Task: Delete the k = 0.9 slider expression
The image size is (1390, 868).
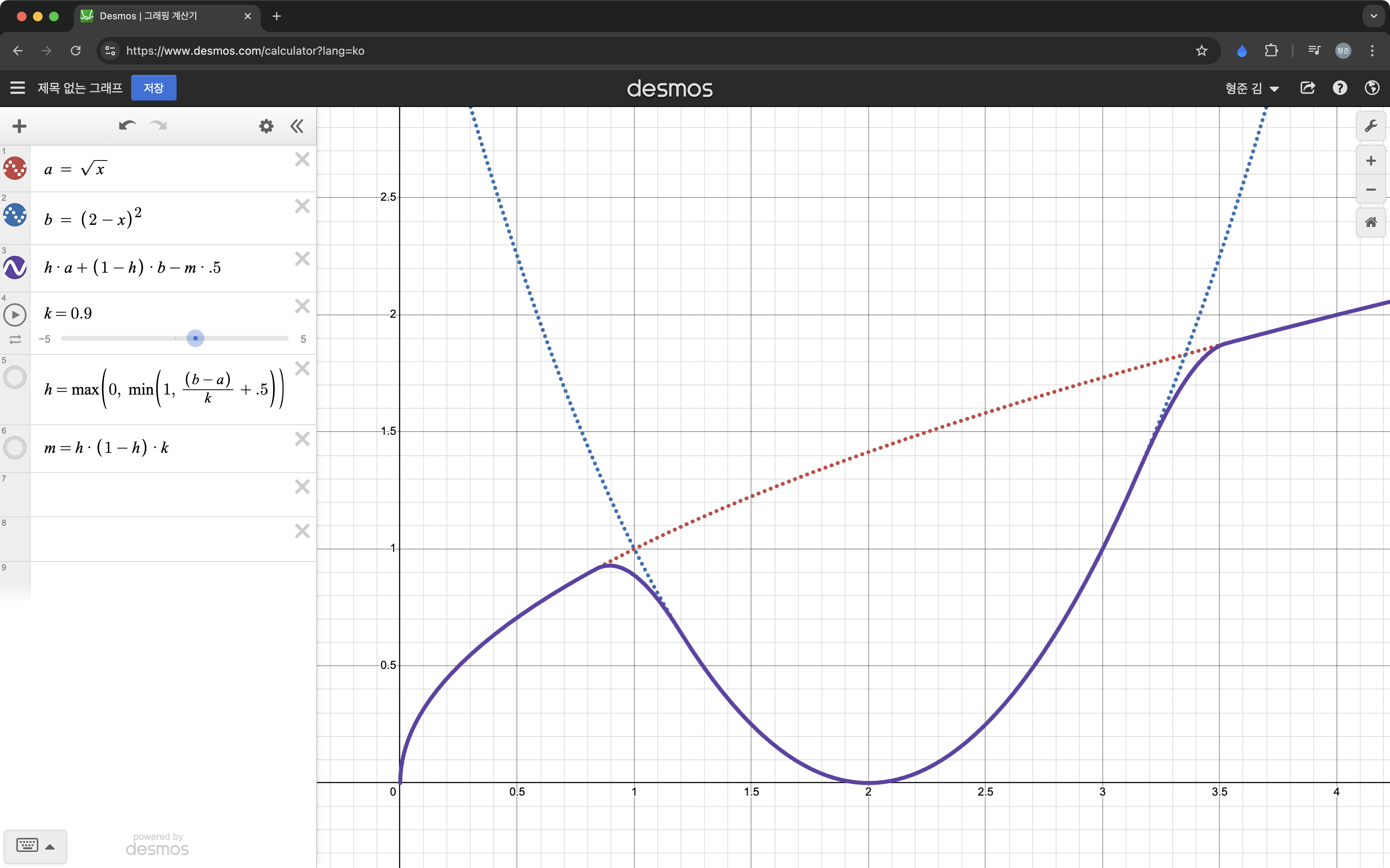Action: [302, 306]
